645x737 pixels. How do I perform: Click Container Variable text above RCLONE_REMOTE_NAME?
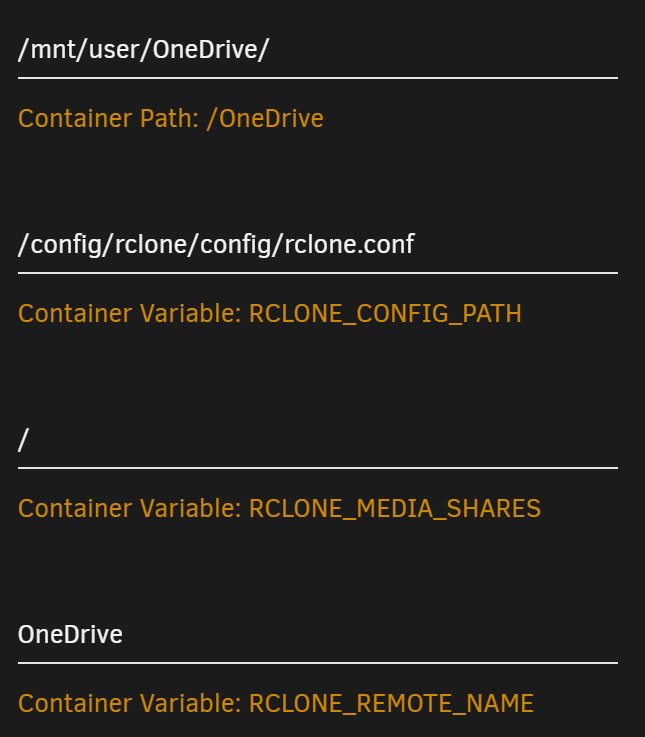click(130, 704)
